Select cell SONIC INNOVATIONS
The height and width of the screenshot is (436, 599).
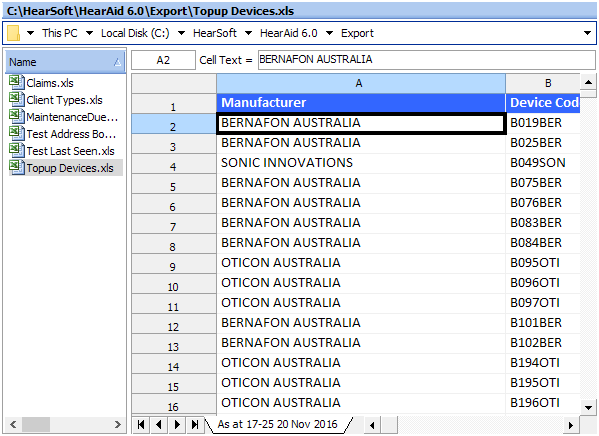point(361,163)
